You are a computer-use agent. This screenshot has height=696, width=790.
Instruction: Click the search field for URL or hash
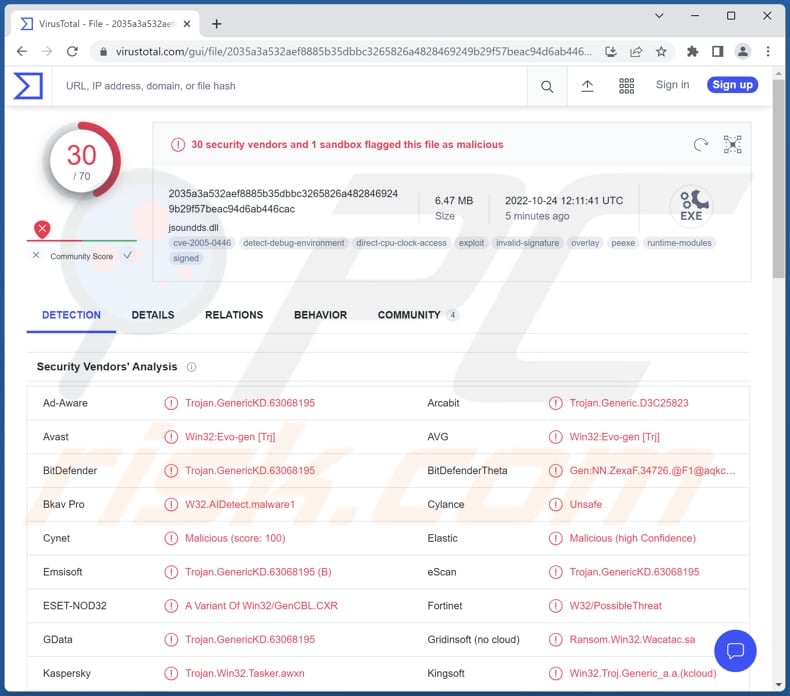(290, 86)
